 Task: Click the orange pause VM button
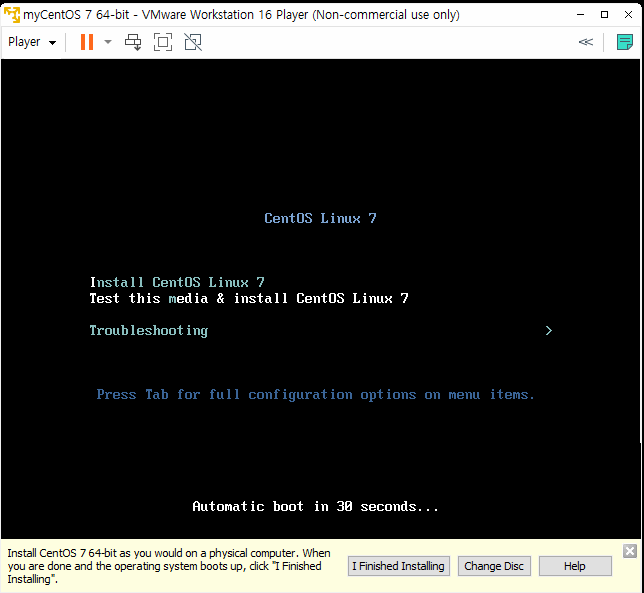tap(87, 42)
